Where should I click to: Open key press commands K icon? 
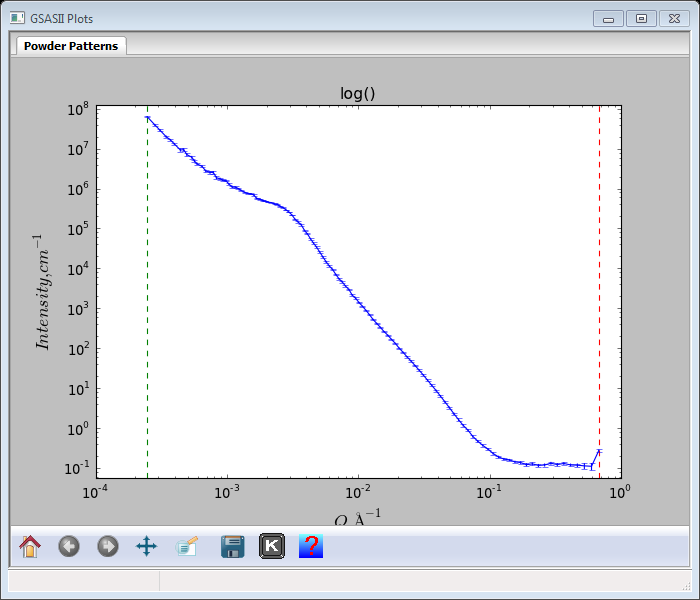click(272, 546)
